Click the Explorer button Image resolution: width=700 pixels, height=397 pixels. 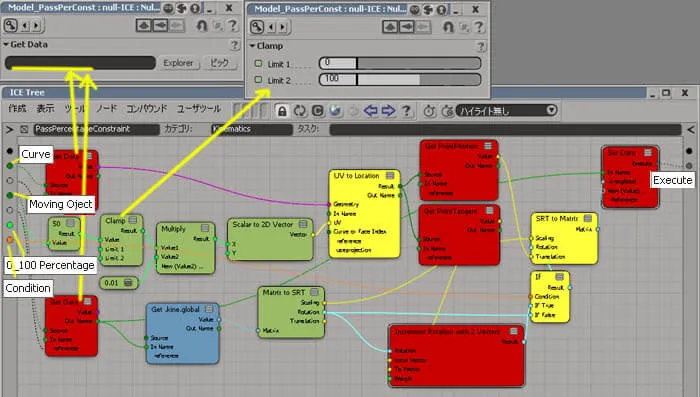[178, 63]
